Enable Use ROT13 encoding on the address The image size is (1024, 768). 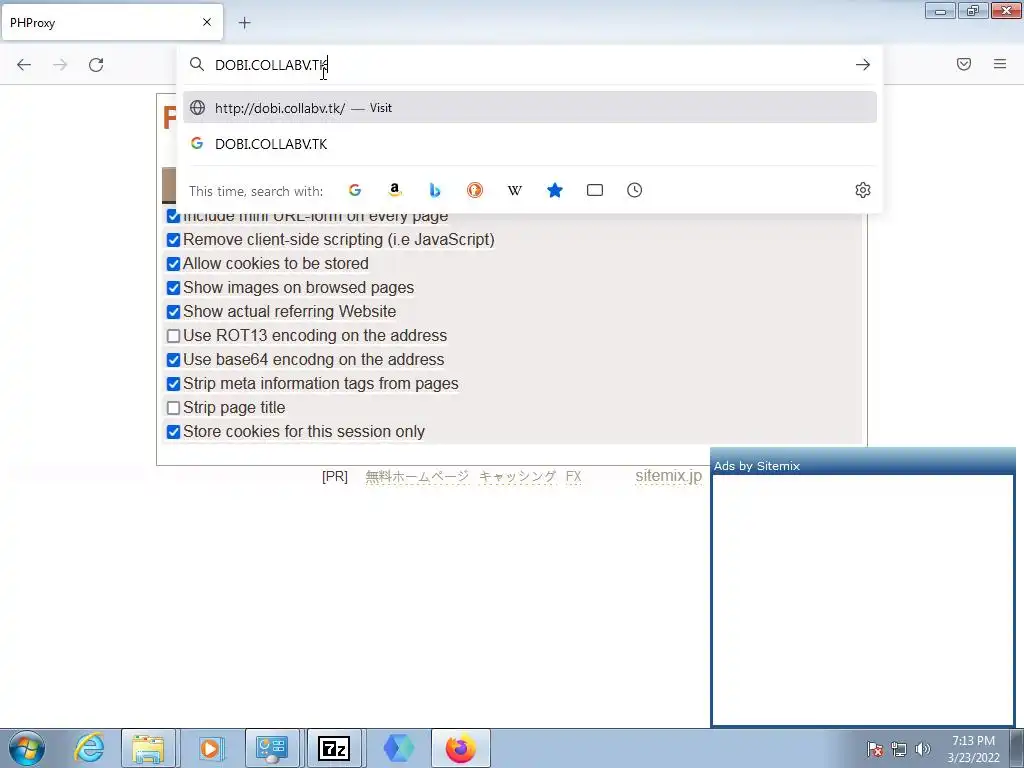point(173,336)
